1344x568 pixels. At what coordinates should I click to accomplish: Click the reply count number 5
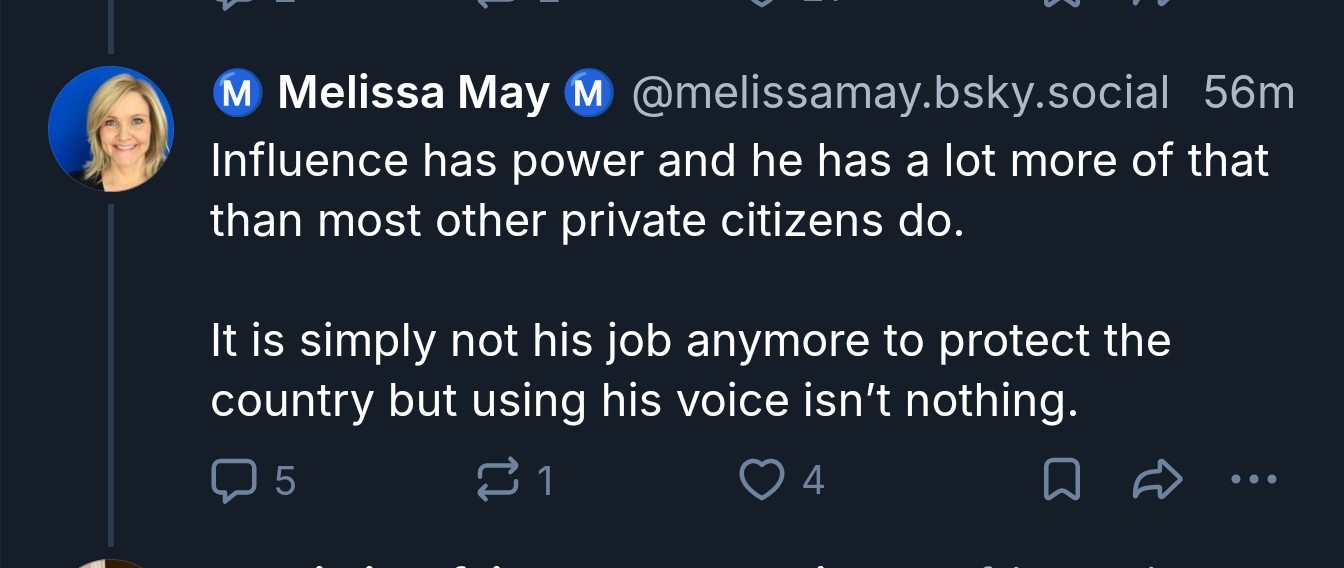point(284,482)
